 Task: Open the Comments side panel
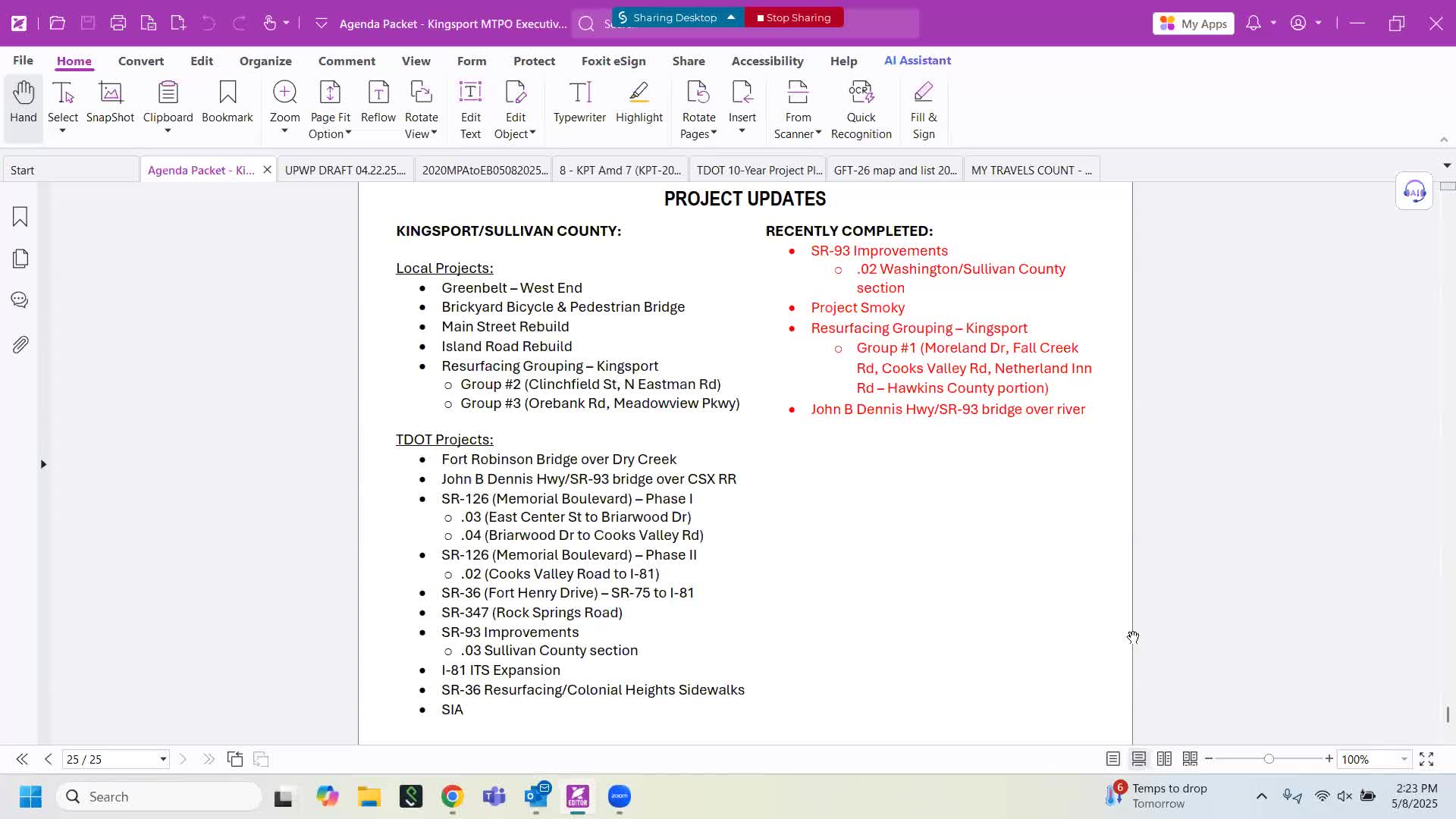20,300
